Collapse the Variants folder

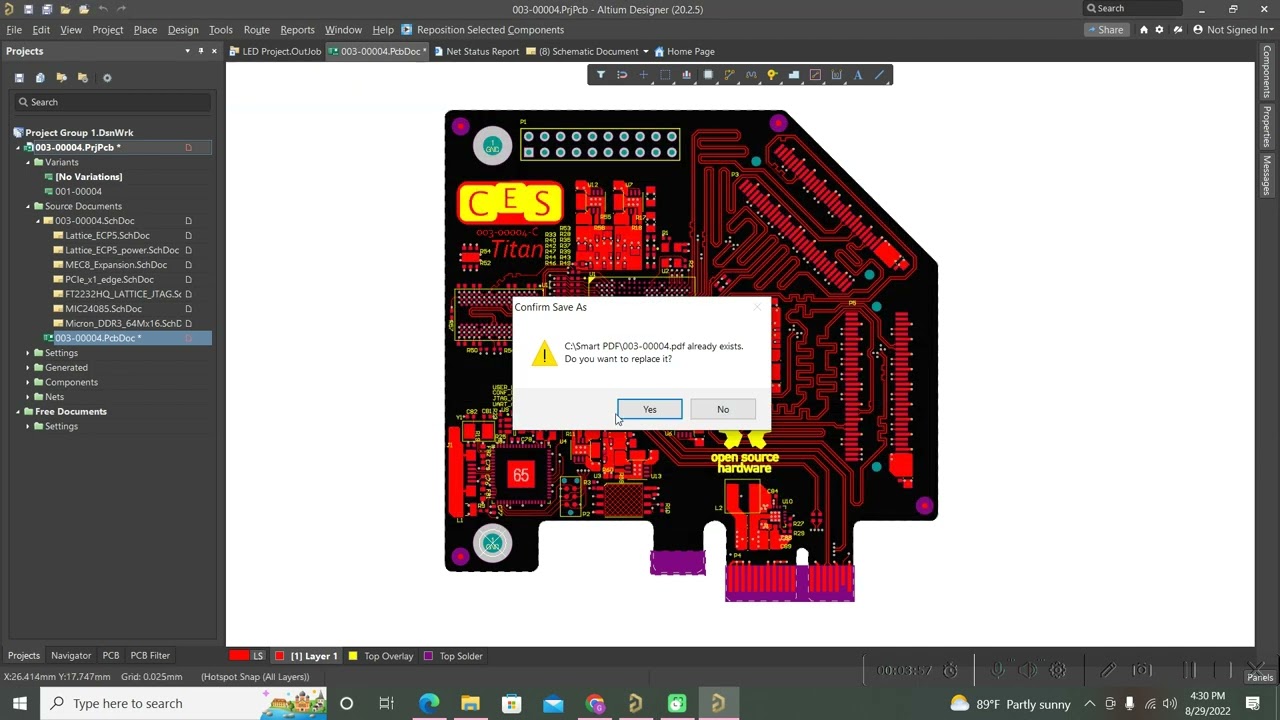28,162
